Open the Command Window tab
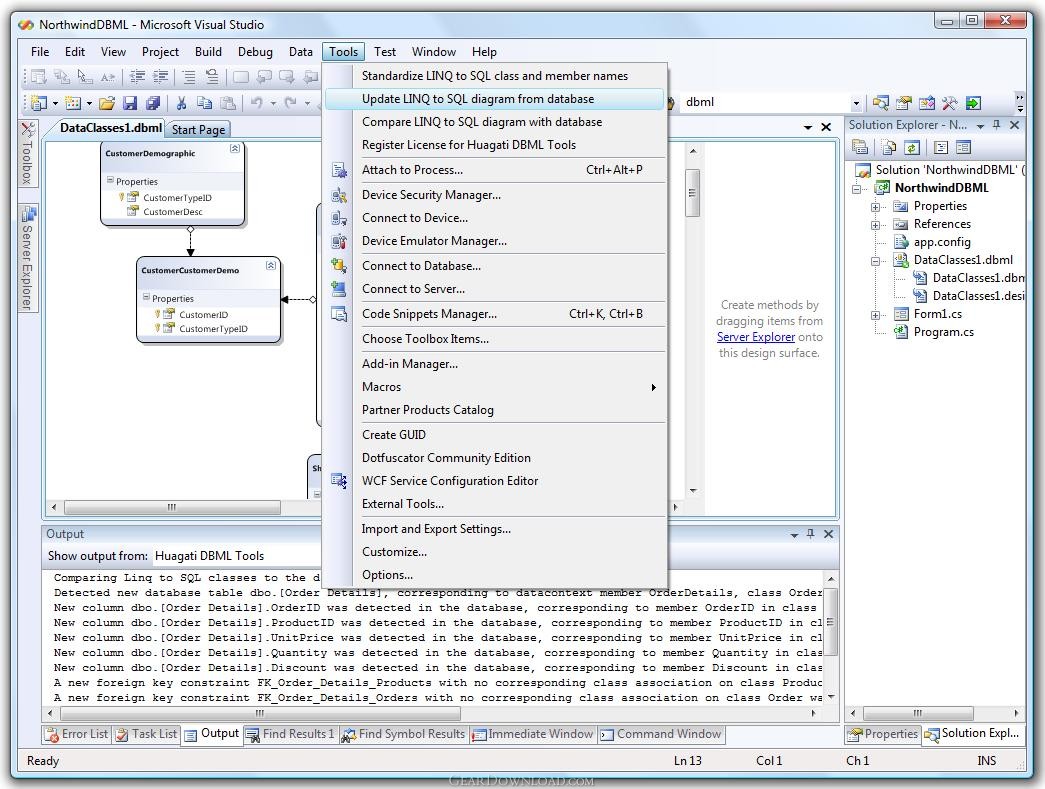Image resolution: width=1045 pixels, height=789 pixels. click(661, 734)
